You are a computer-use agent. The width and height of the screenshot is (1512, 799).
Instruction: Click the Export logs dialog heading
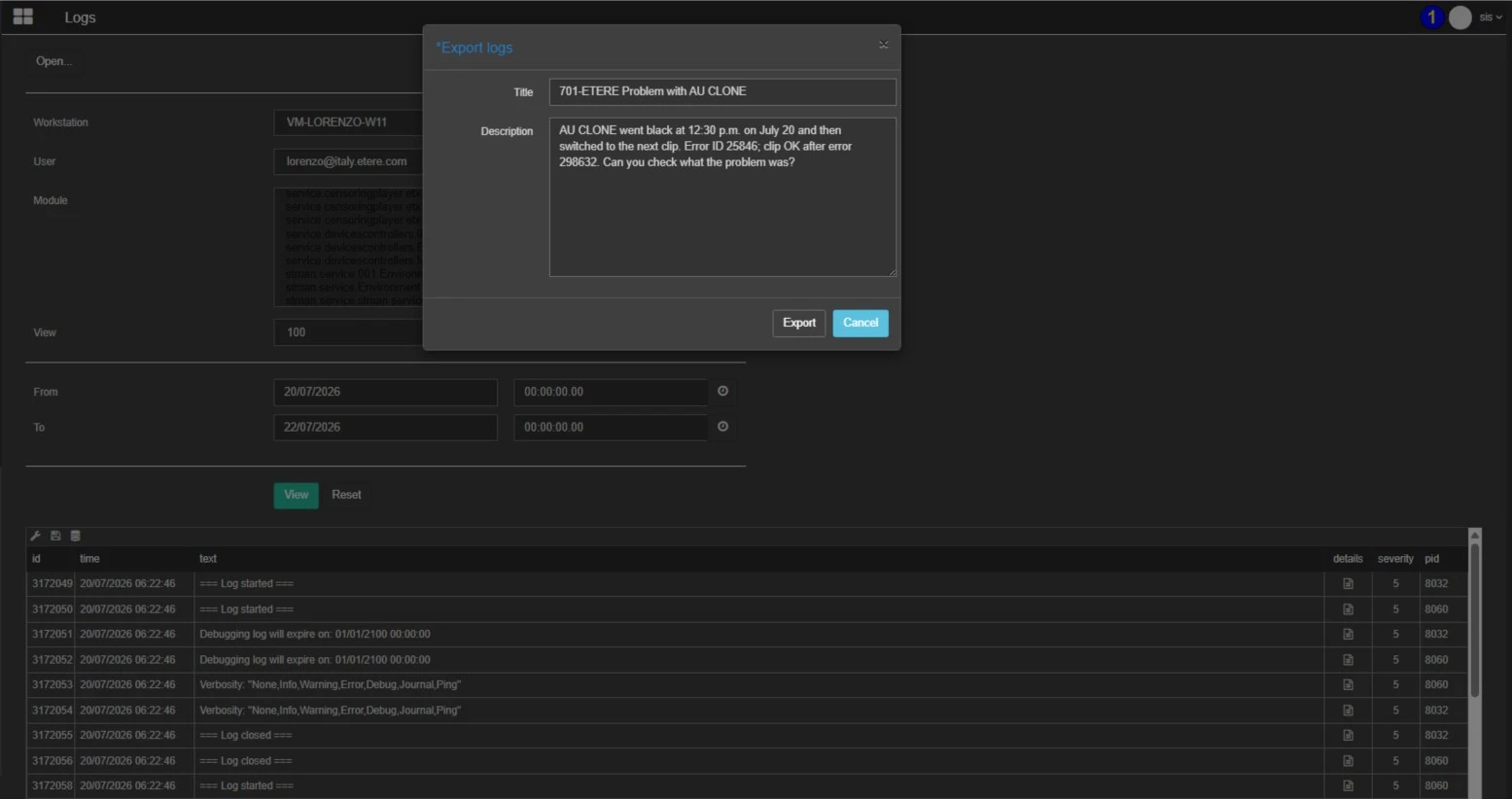tap(474, 48)
